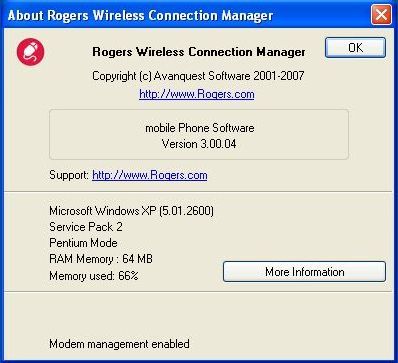Open the Rogers.com link under the copyright line
398x363 pixels.
point(197,94)
